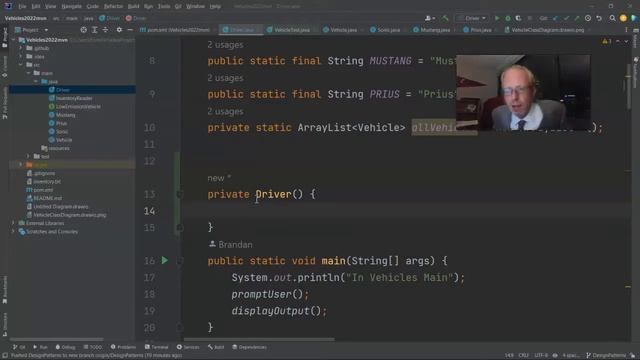640x360 pixels.
Task: Toggle Structure side stripe button
Action: 4,324
